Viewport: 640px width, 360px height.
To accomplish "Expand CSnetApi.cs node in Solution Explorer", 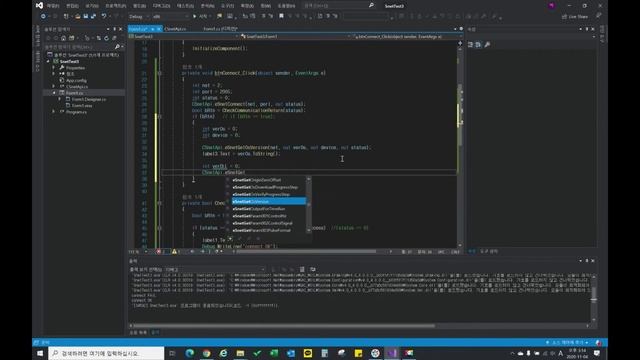I will (53, 87).
